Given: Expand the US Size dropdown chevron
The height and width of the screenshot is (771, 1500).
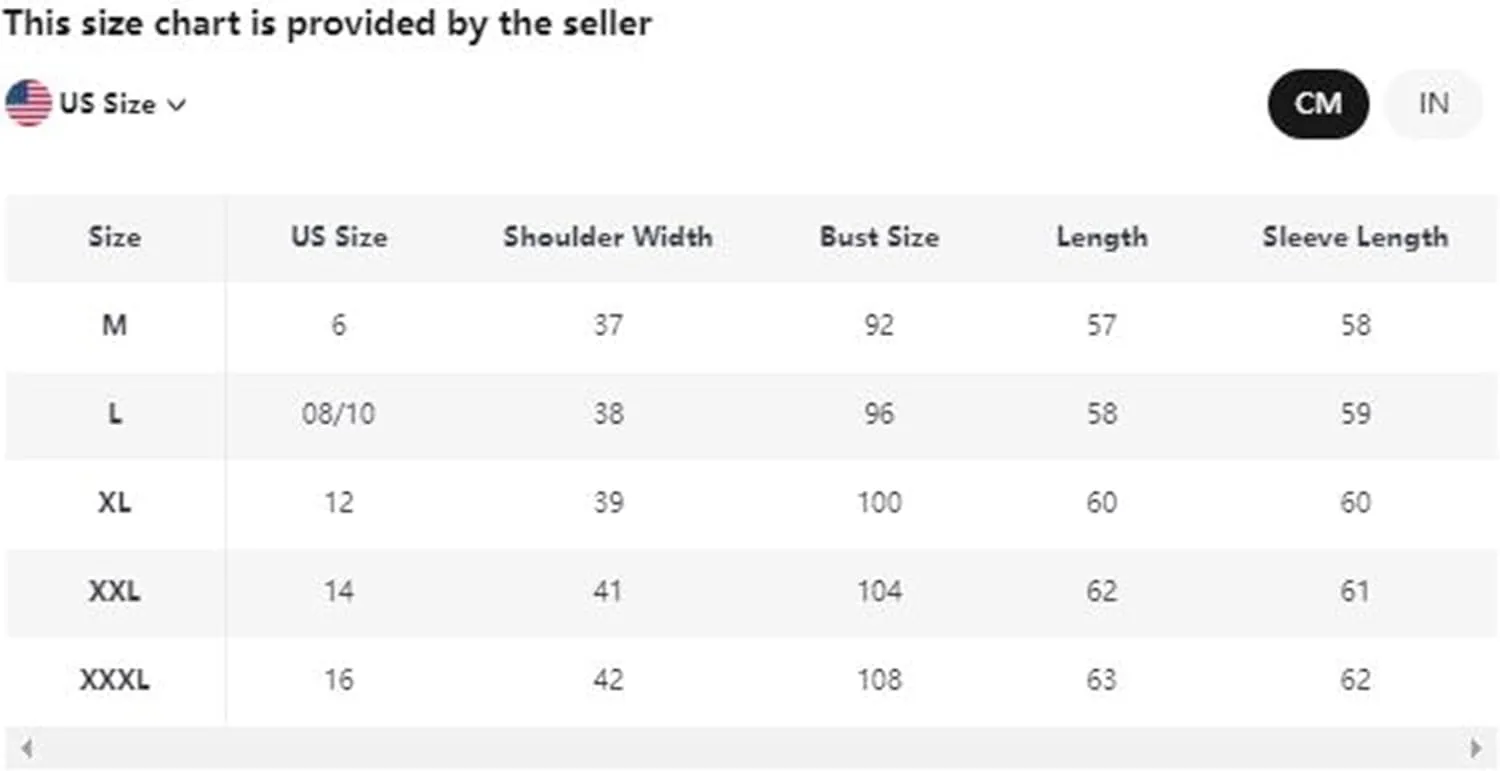Looking at the screenshot, I should (176, 105).
